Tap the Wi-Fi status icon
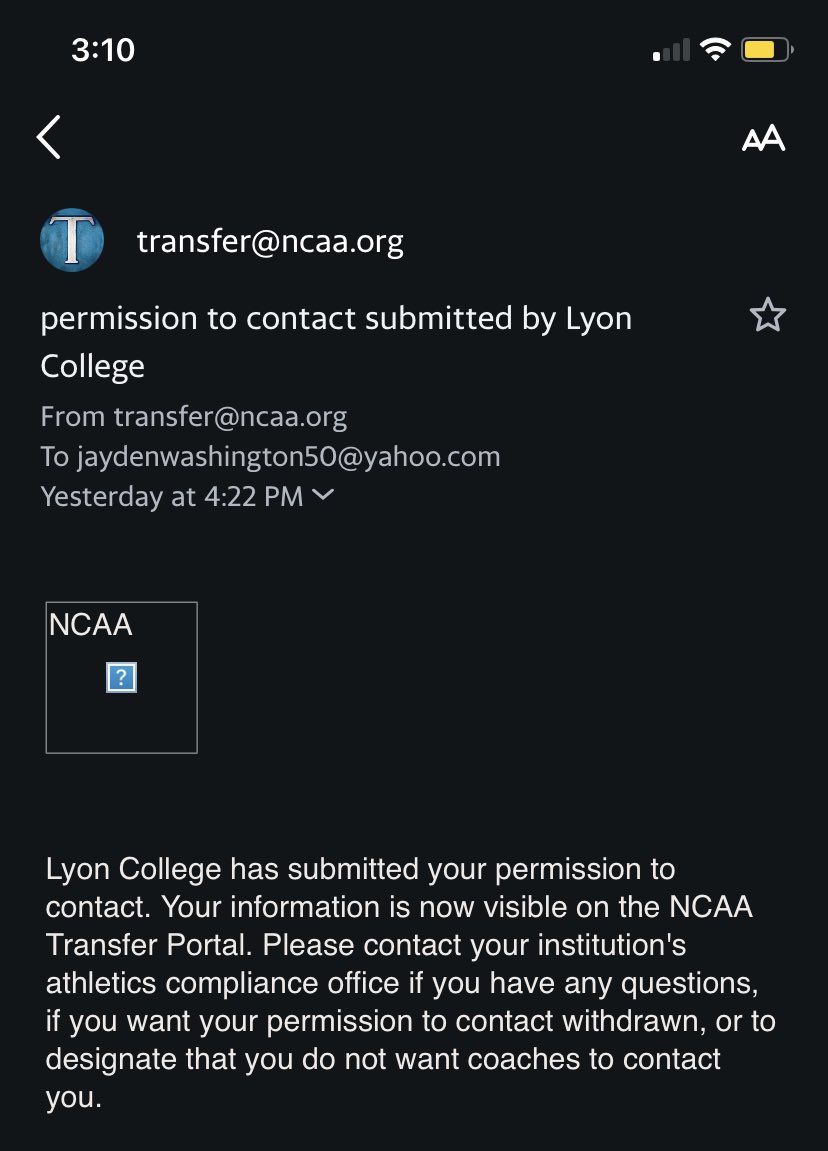Viewport: 828px width, 1151px height. pyautogui.click(x=714, y=50)
